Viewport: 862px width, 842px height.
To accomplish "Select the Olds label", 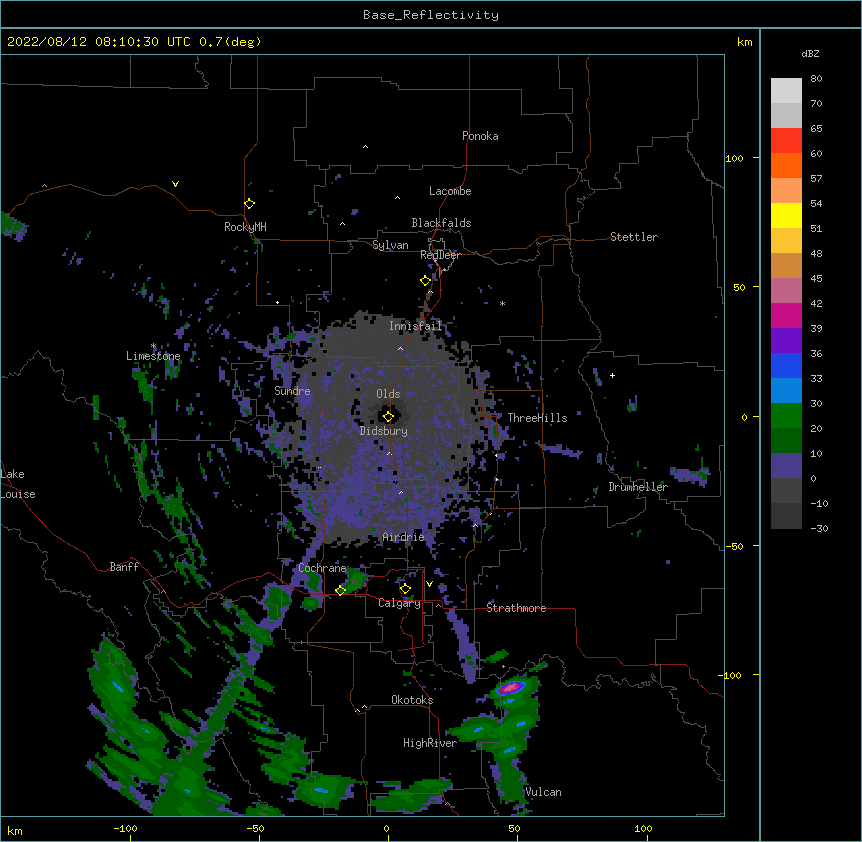I will pyautogui.click(x=388, y=394).
